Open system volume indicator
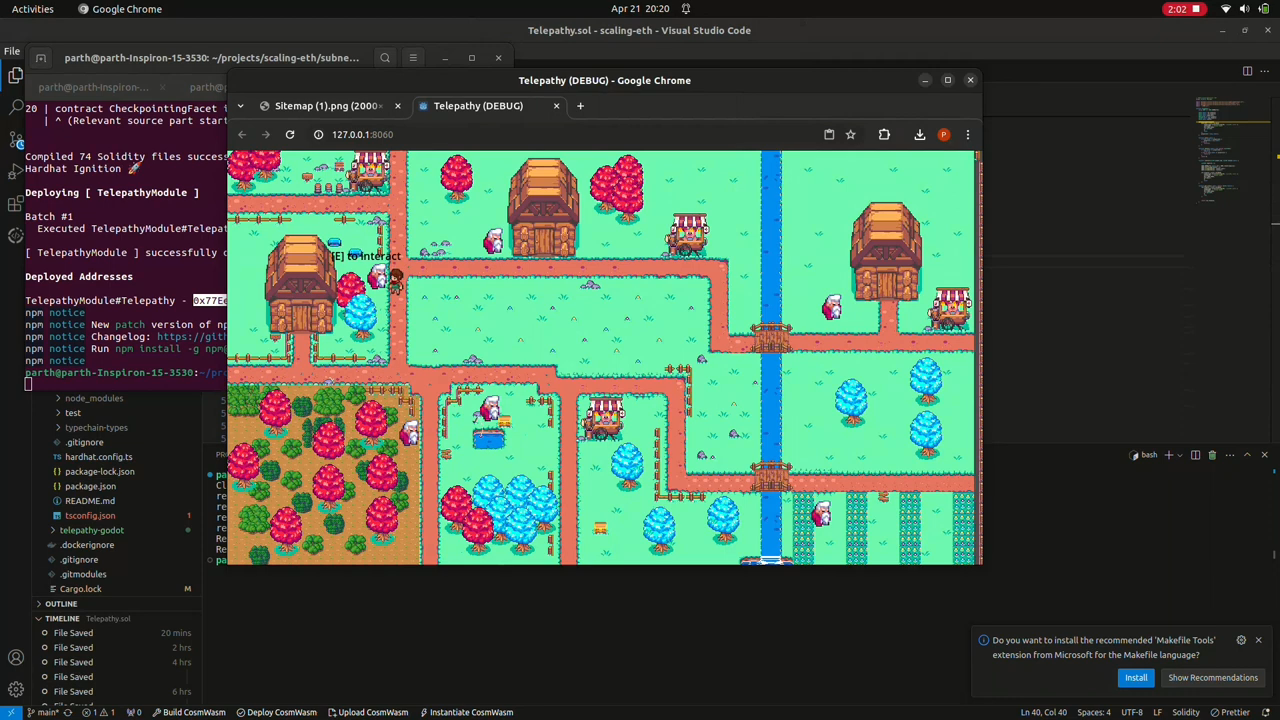1280x720 pixels. coord(1245,9)
